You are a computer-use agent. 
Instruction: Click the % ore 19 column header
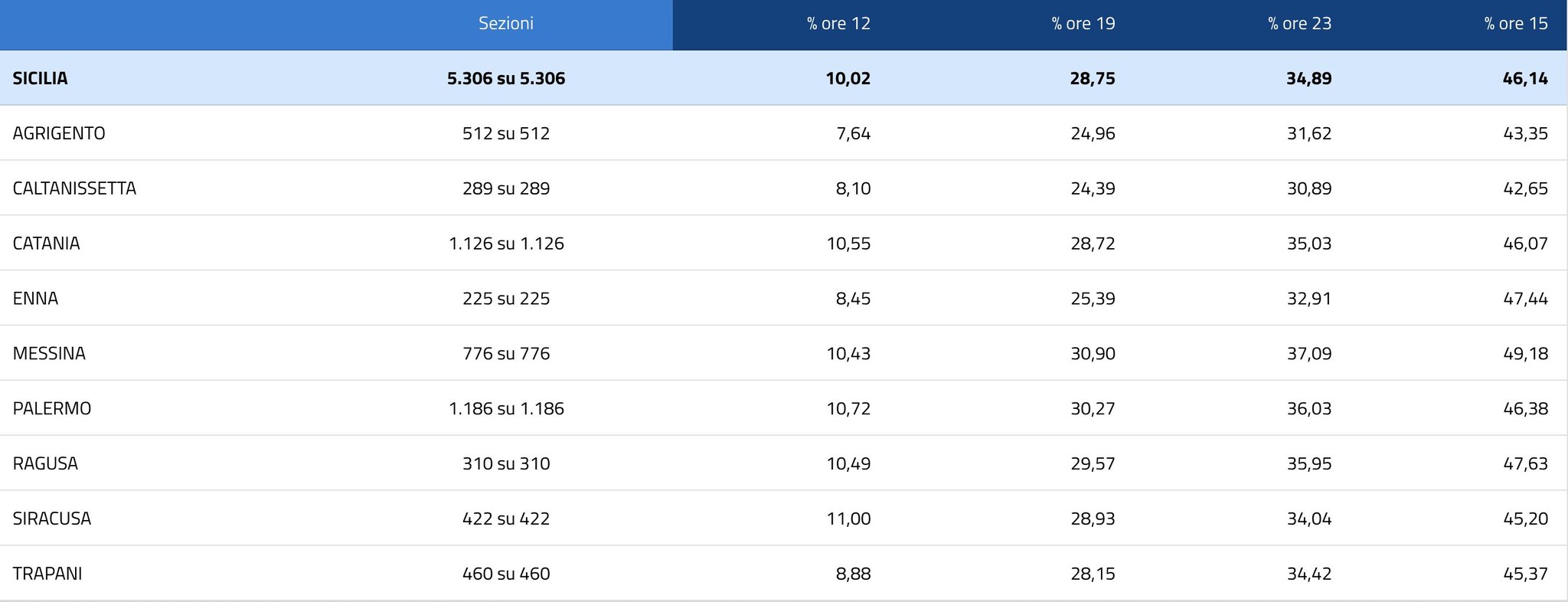1083,24
